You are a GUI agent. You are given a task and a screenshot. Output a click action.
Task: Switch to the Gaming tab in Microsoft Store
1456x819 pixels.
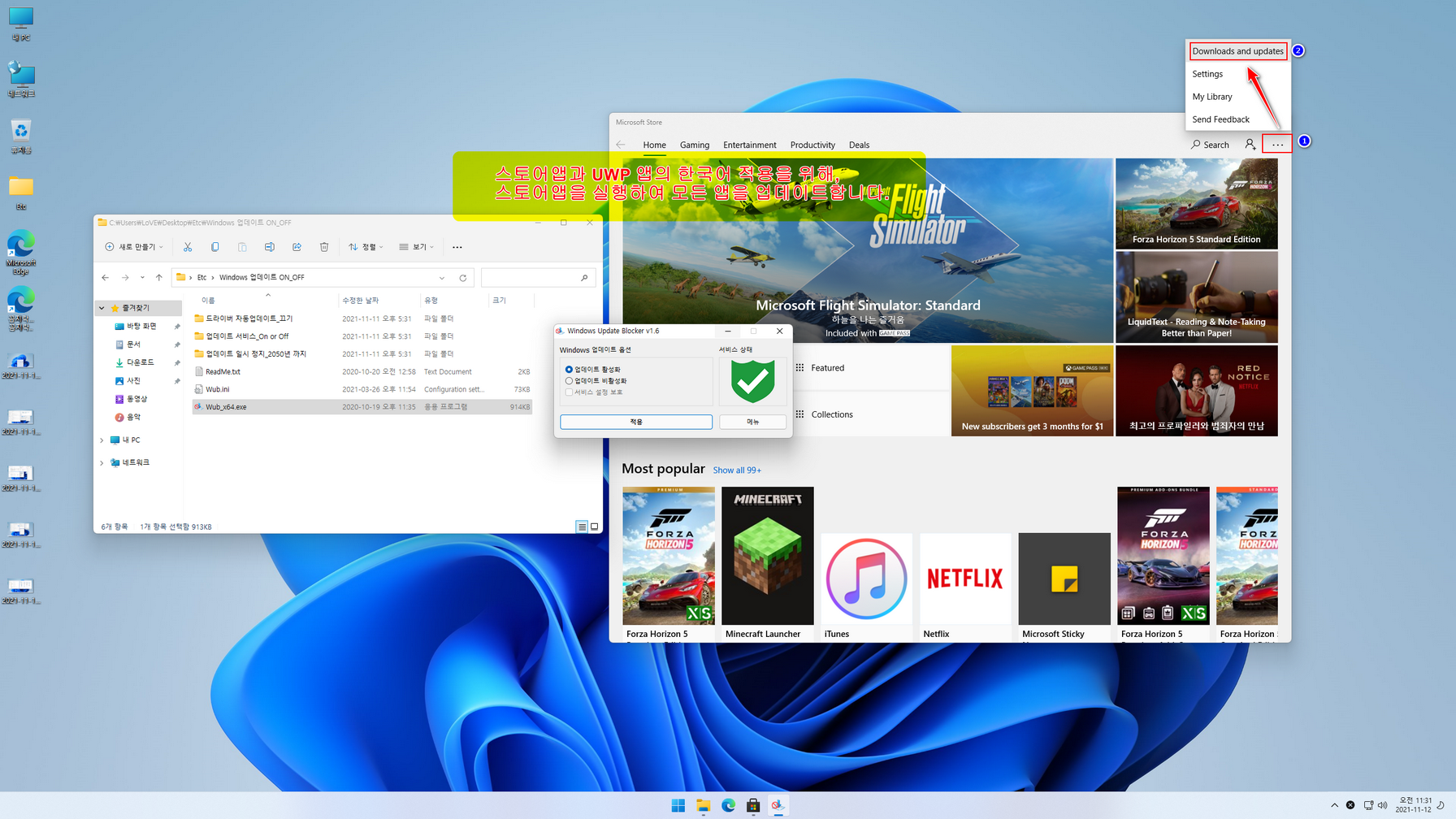(695, 145)
